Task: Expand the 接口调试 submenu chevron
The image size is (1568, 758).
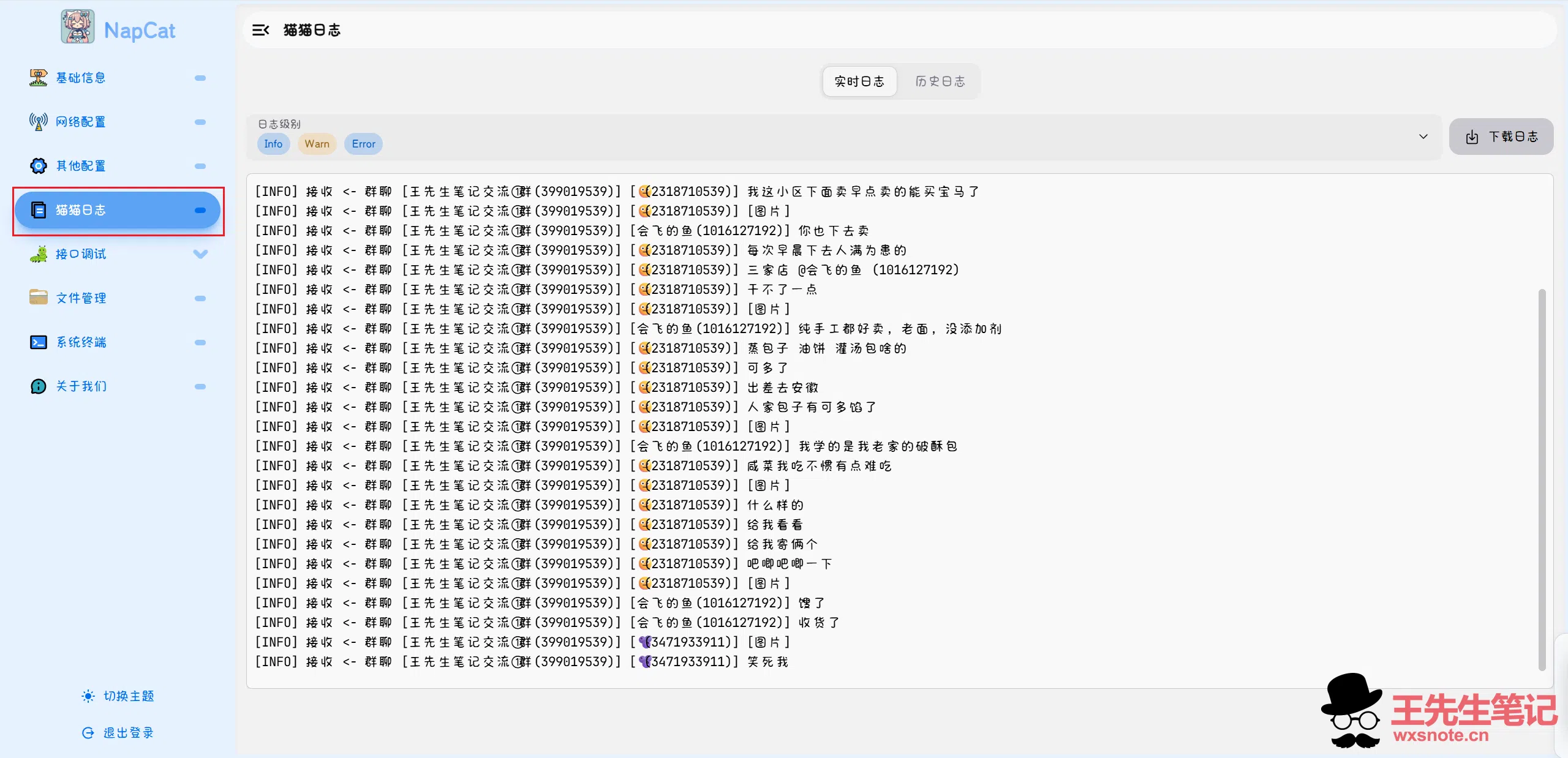Action: (x=200, y=253)
